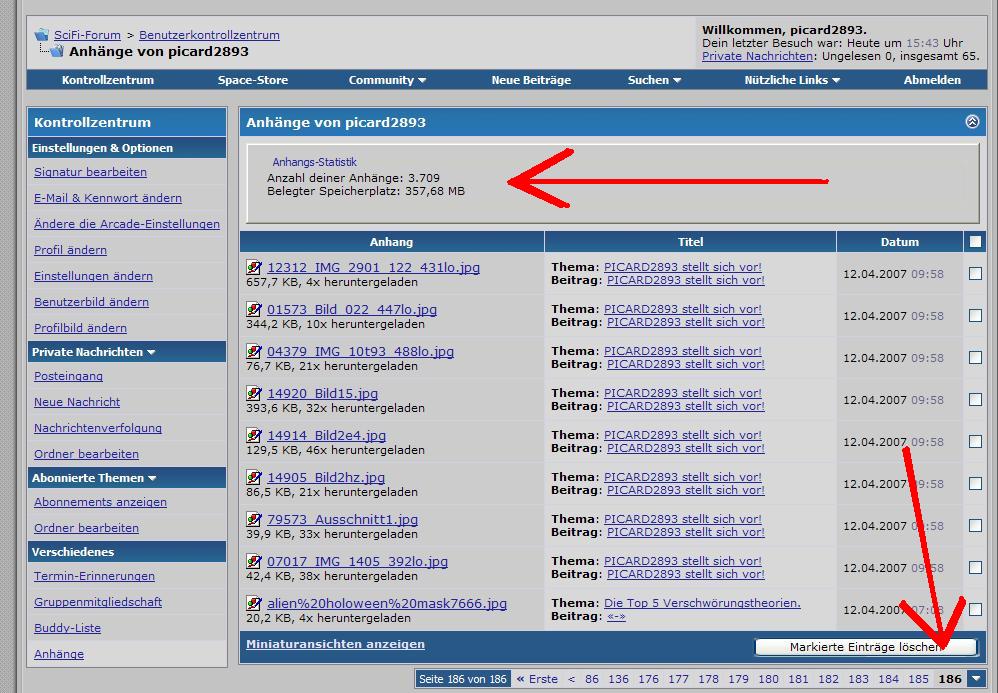This screenshot has height=693, width=998.
Task: Click the file icon next to 14905_Bild2hz.jpg
Action: (x=254, y=477)
